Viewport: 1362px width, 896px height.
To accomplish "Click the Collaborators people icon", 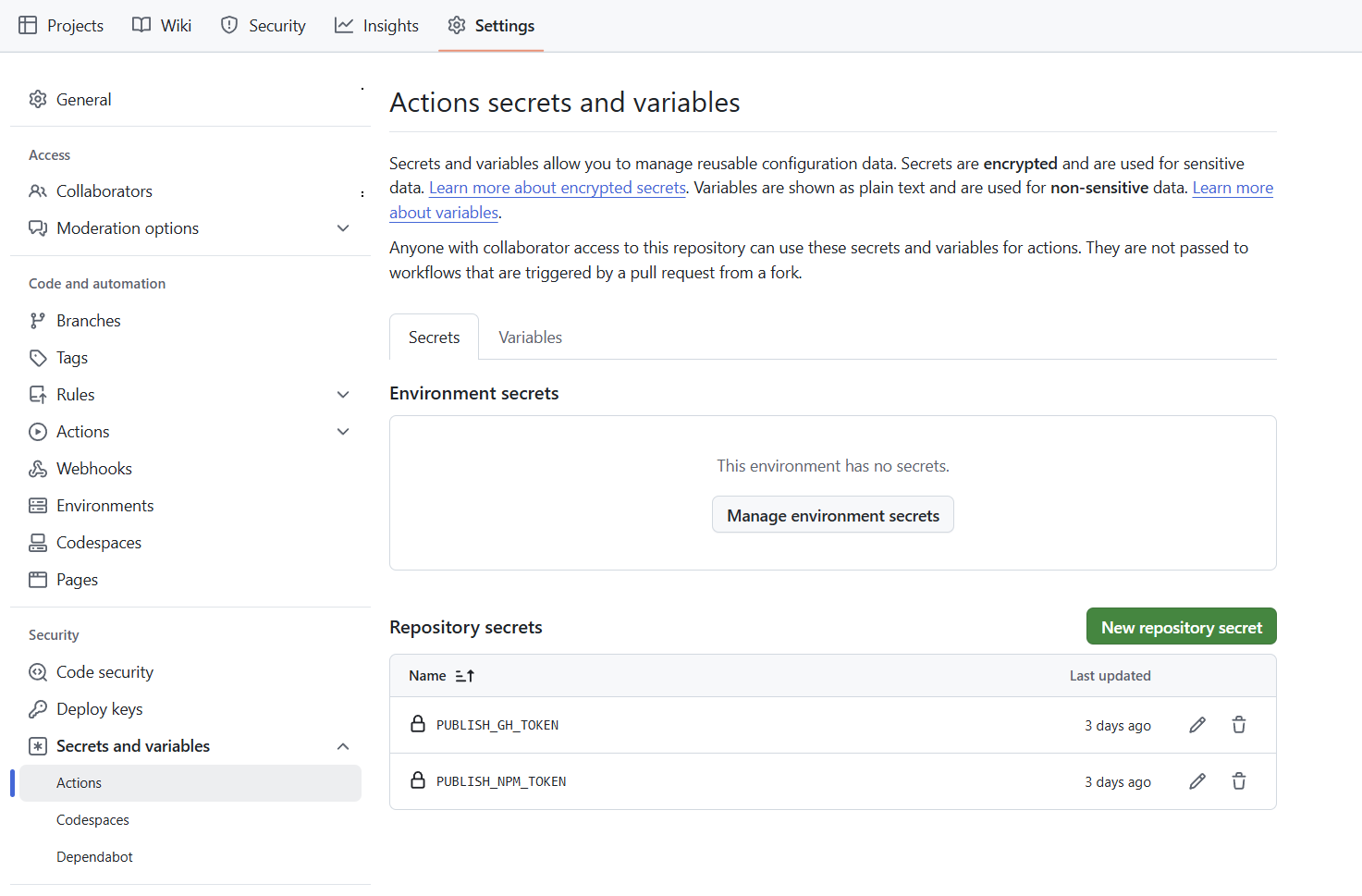I will (38, 191).
